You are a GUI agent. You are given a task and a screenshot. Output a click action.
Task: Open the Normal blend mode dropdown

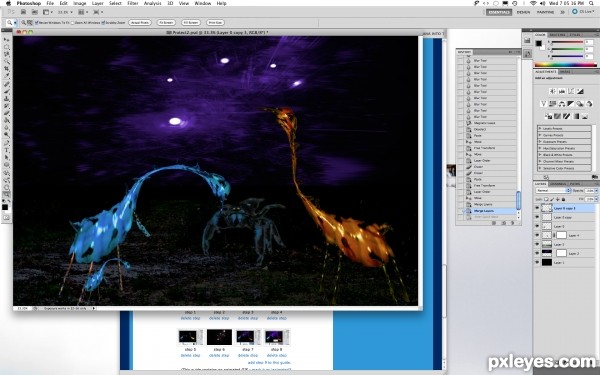click(553, 190)
